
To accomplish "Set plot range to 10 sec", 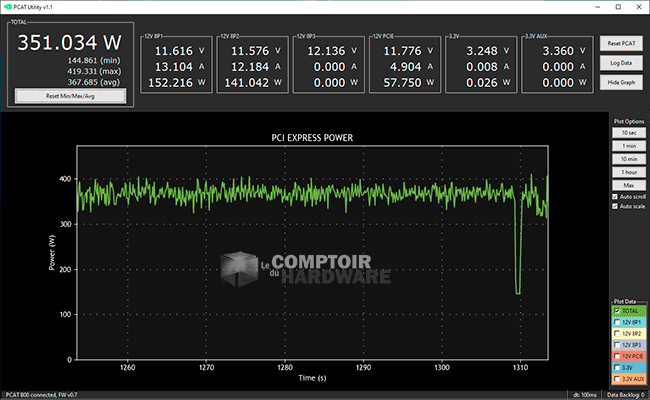I will [627, 132].
